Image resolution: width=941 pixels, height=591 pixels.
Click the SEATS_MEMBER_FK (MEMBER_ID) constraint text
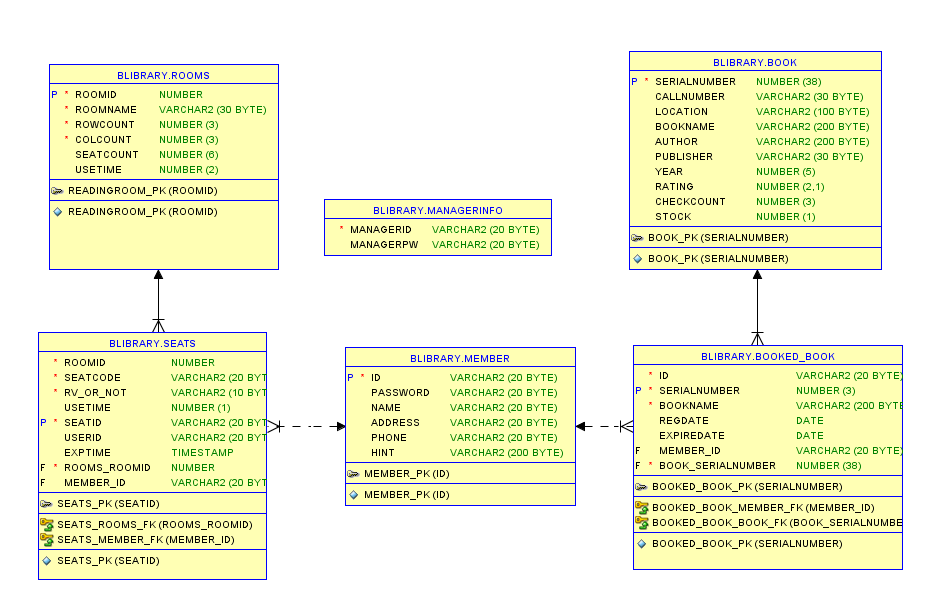146,540
